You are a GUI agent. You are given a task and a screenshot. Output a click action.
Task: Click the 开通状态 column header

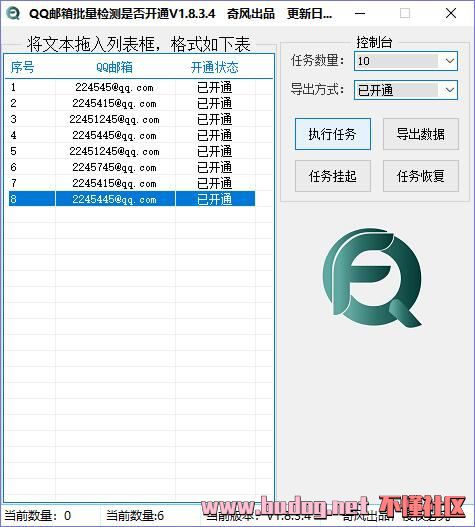[x=214, y=67]
